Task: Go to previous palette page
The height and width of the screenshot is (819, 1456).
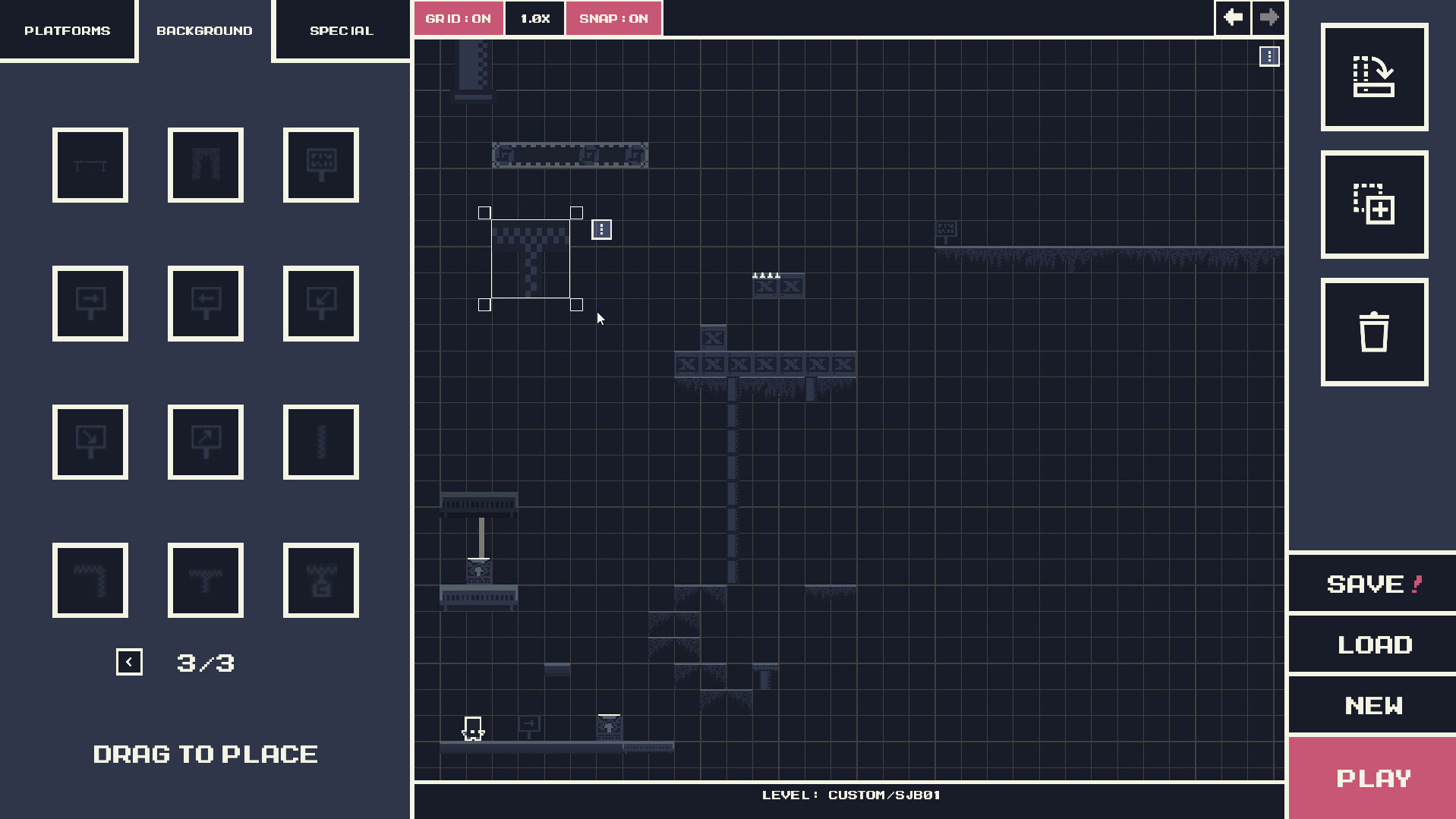Action: (x=128, y=661)
